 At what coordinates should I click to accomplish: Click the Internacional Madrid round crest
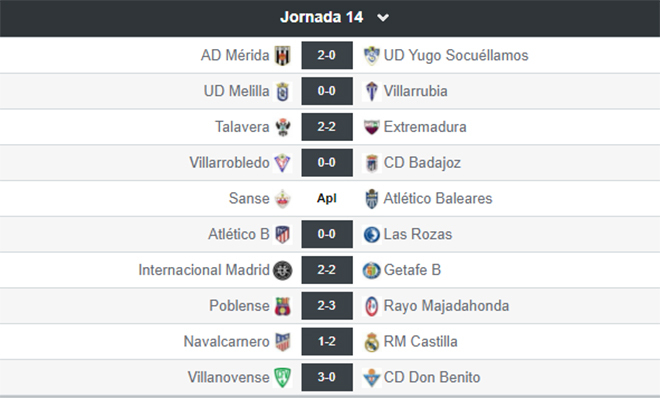pos(282,270)
